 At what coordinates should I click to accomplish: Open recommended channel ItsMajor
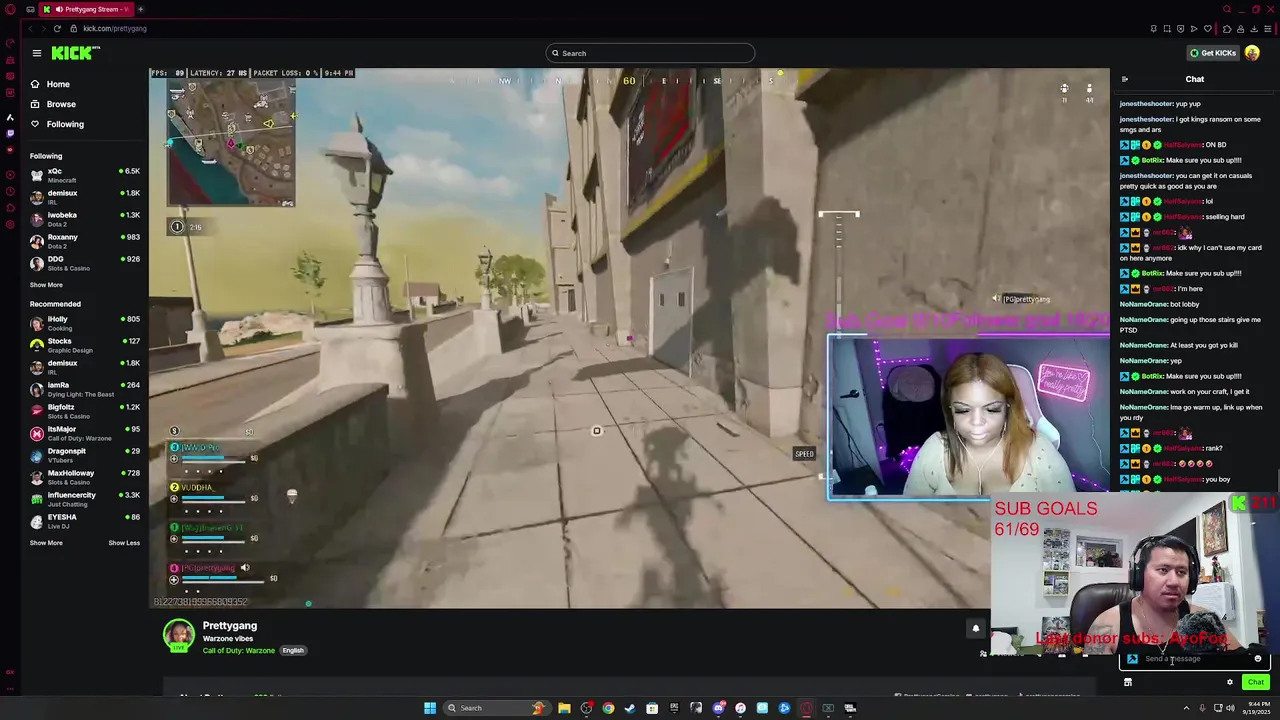click(85, 433)
